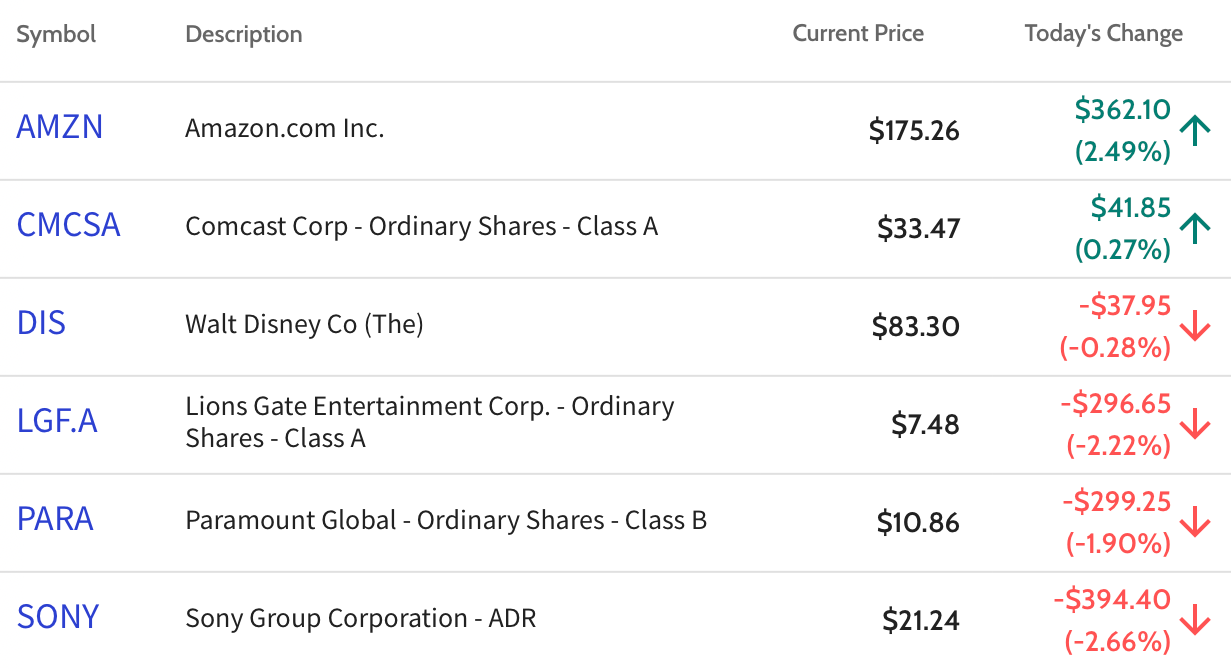Sort by the Description column header
Screen dimensions: 1231x671
point(244,34)
